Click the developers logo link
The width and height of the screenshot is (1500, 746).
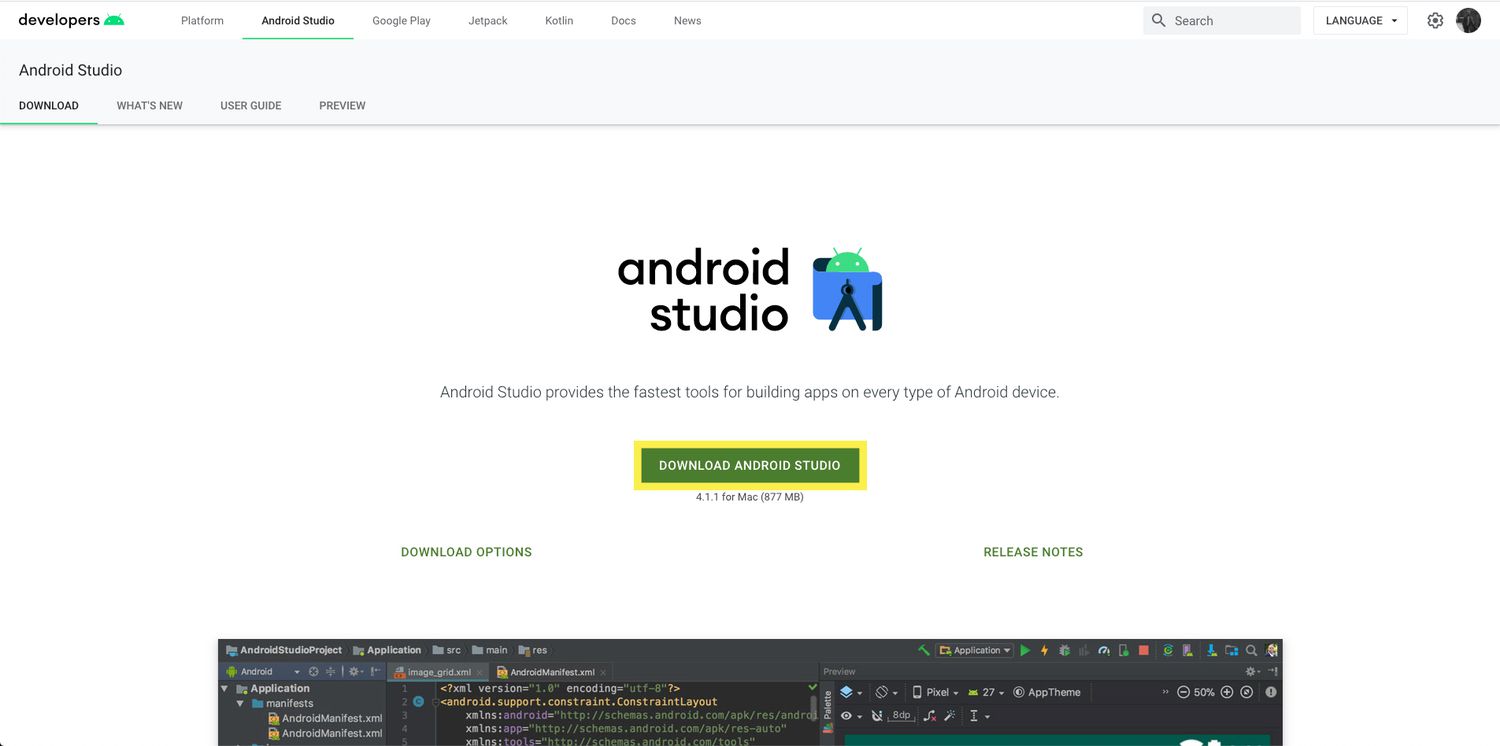point(71,20)
